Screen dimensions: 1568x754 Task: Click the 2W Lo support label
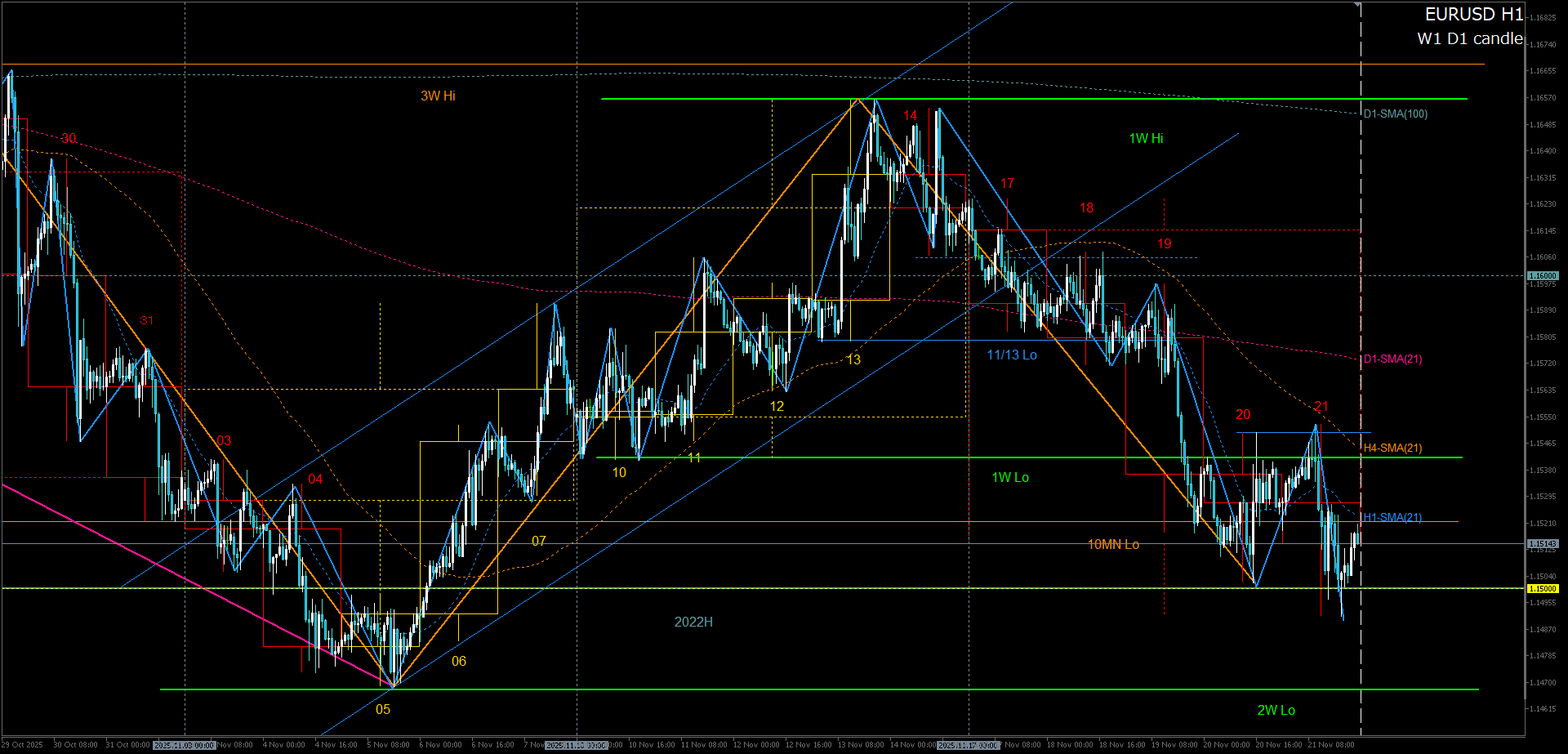(x=1276, y=710)
